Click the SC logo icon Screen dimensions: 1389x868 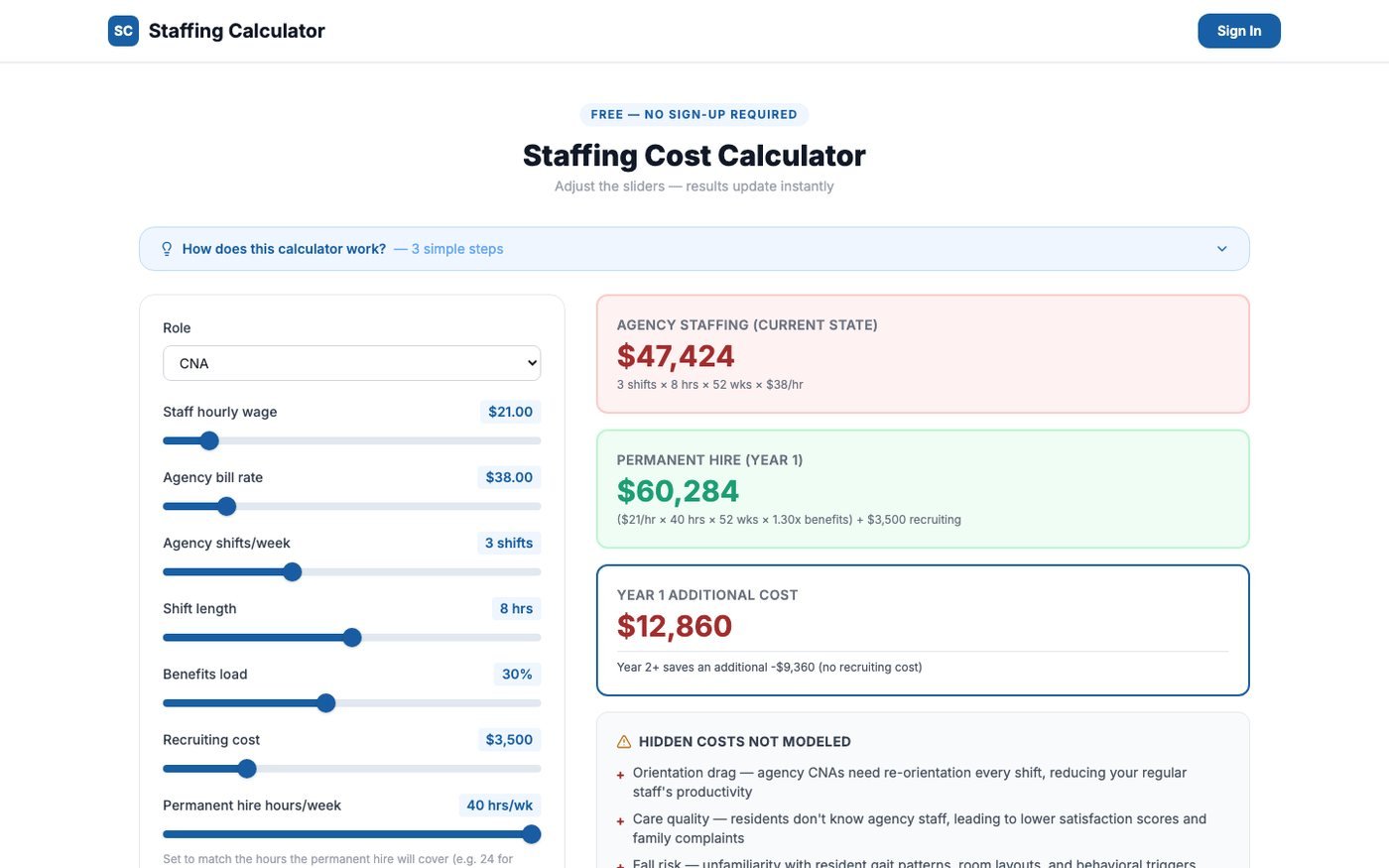click(x=123, y=31)
